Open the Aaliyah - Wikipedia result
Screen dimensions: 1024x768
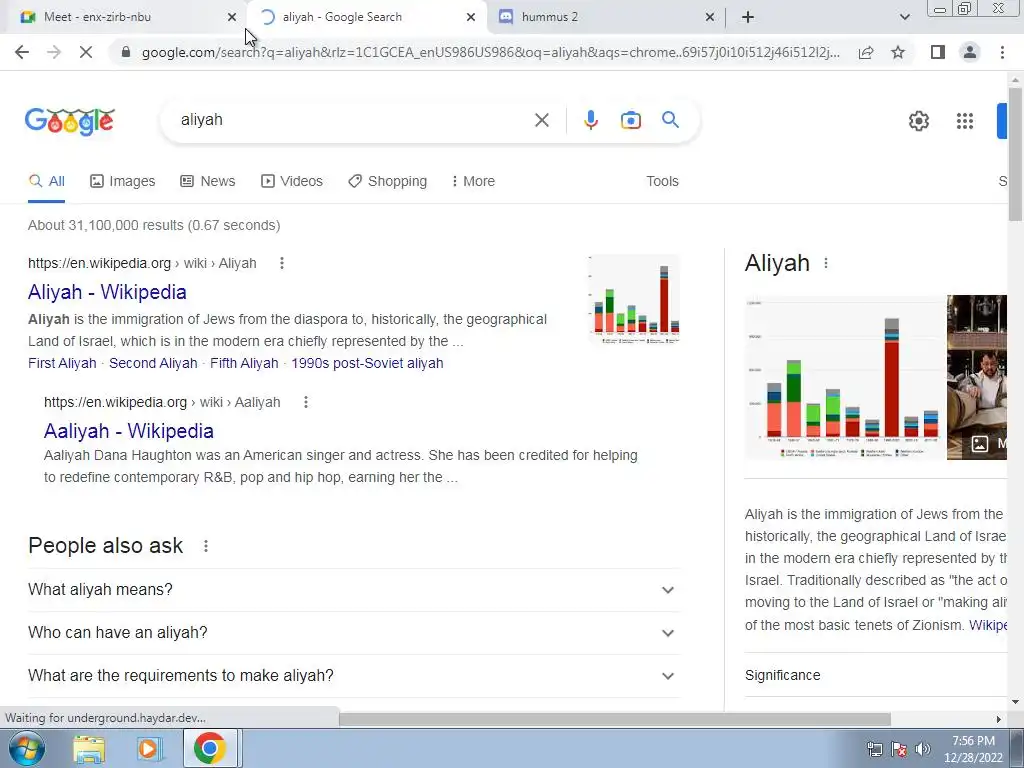click(129, 431)
